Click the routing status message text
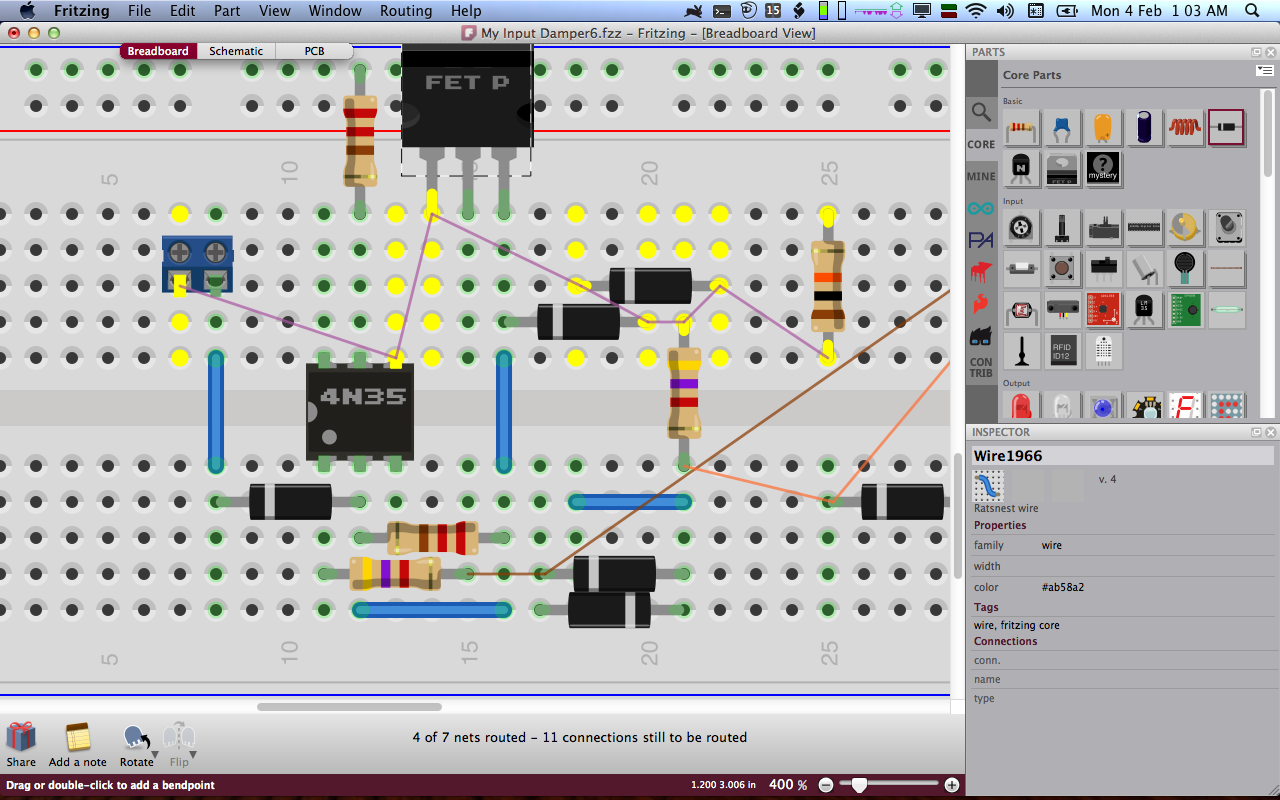Image resolution: width=1280 pixels, height=800 pixels. click(580, 737)
